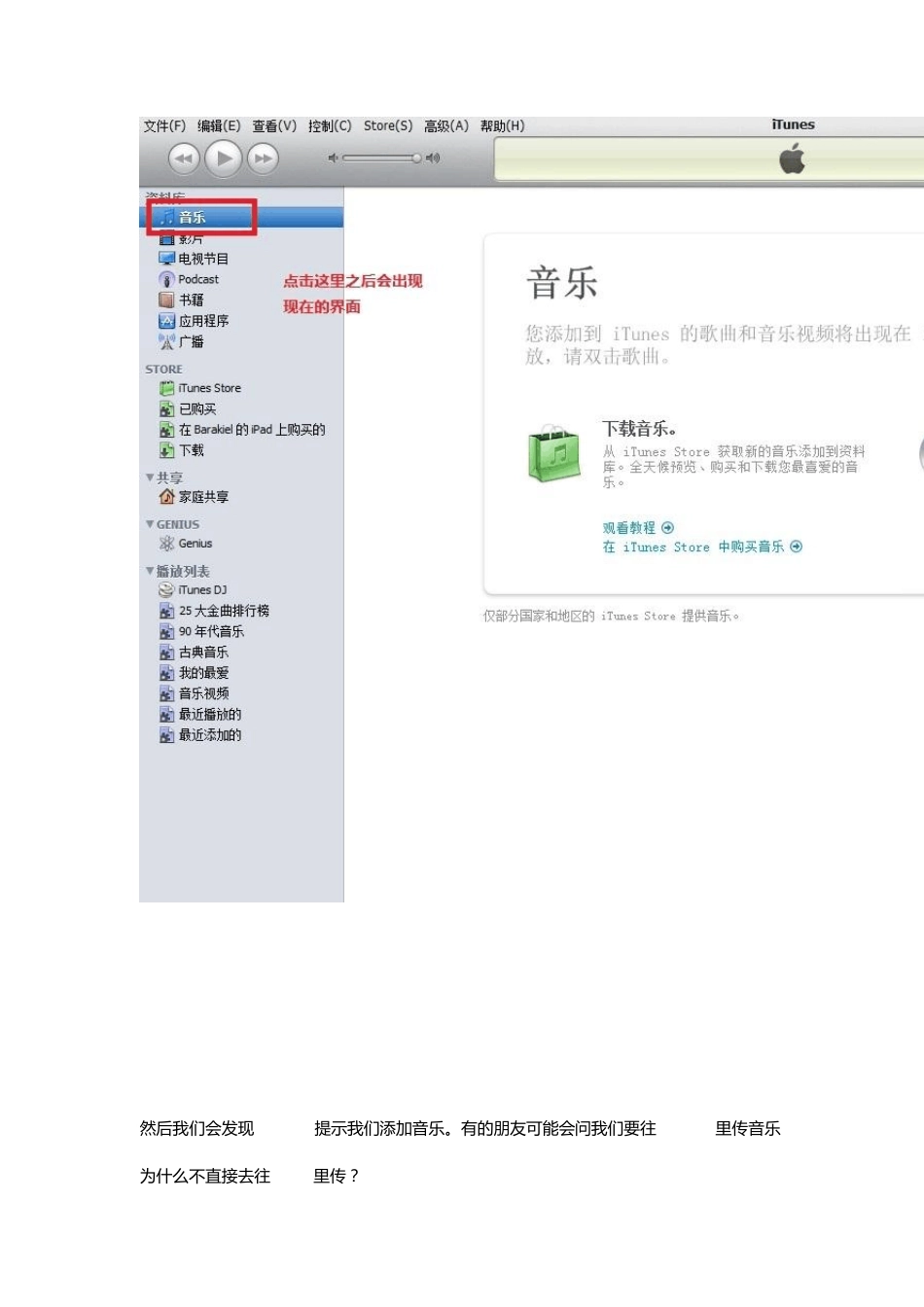Open Genius atom icon in sidebar
Image resolution: width=924 pixels, height=1307 pixels.
[x=166, y=544]
